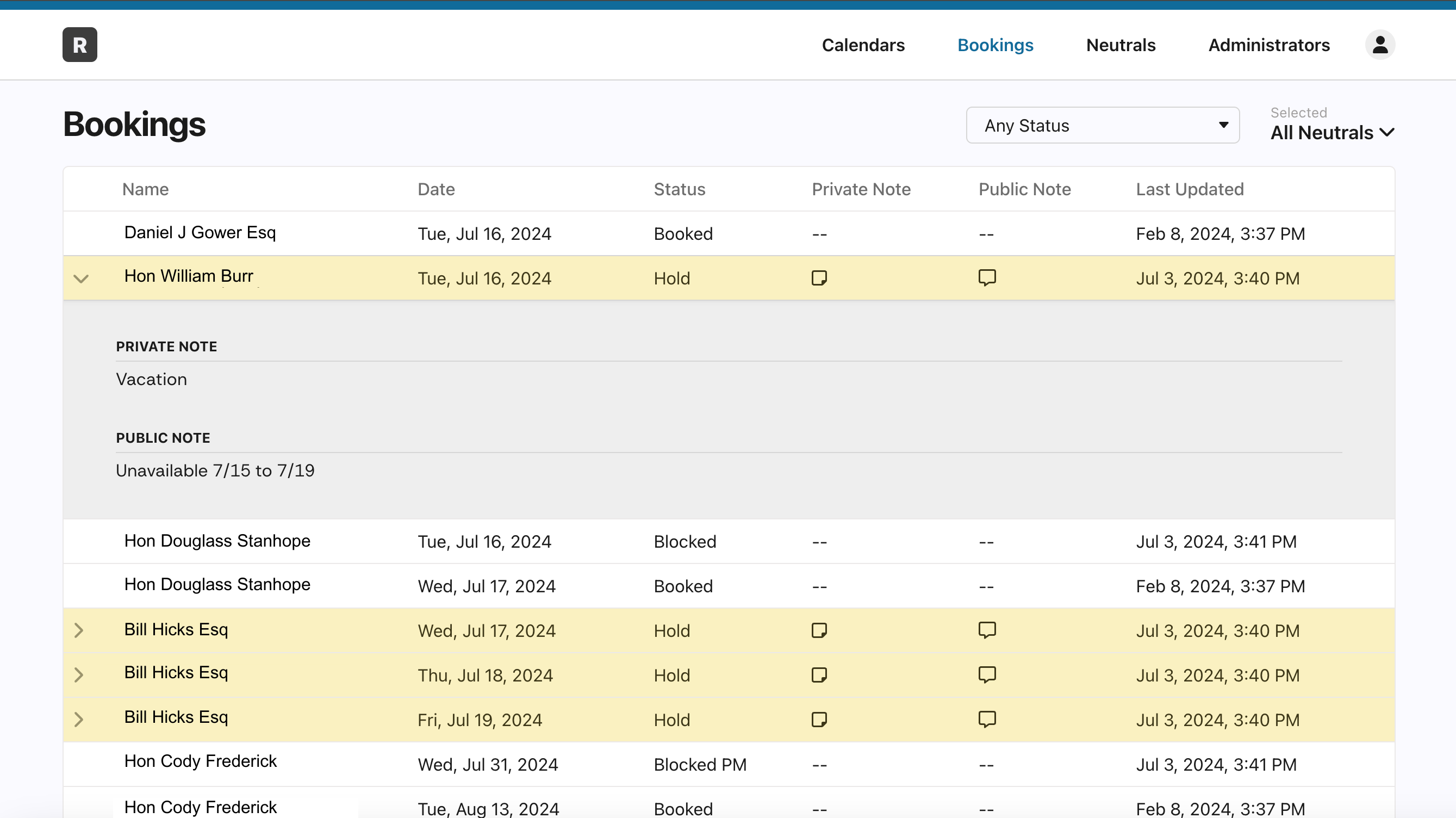Click the PRIVATE NOTE section heading
1456x818 pixels.
[x=166, y=346]
